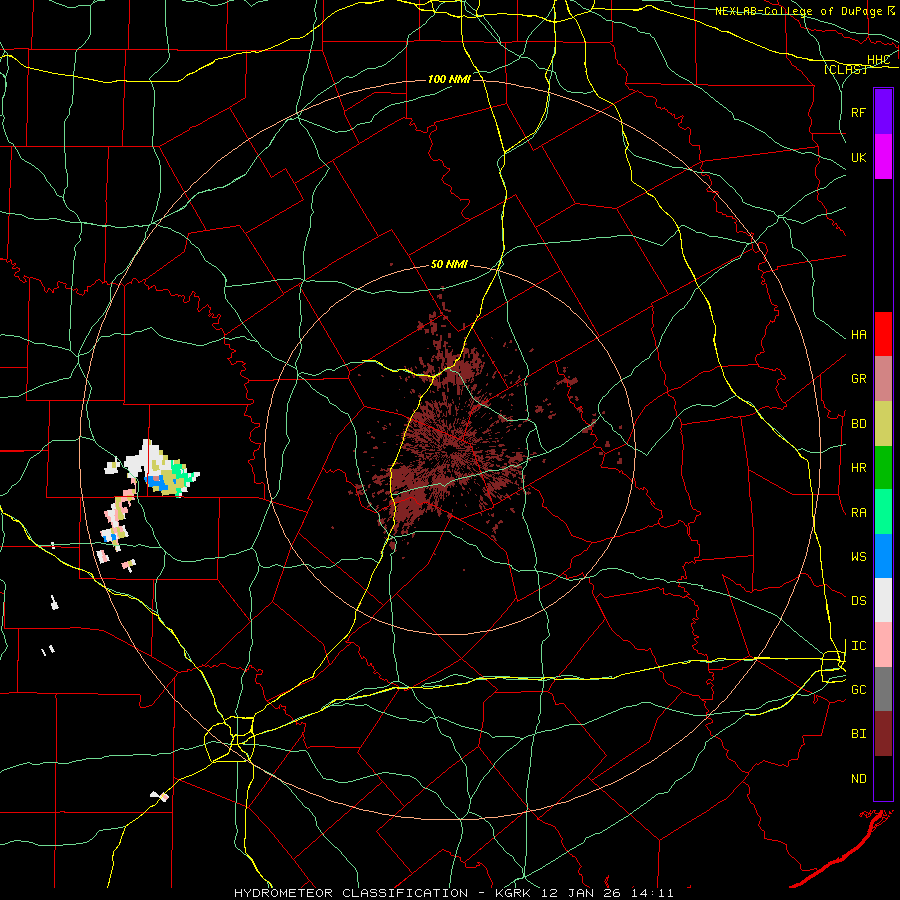The height and width of the screenshot is (900, 900).
Task: Click the [CLAS] unit label
Action: pos(845,69)
